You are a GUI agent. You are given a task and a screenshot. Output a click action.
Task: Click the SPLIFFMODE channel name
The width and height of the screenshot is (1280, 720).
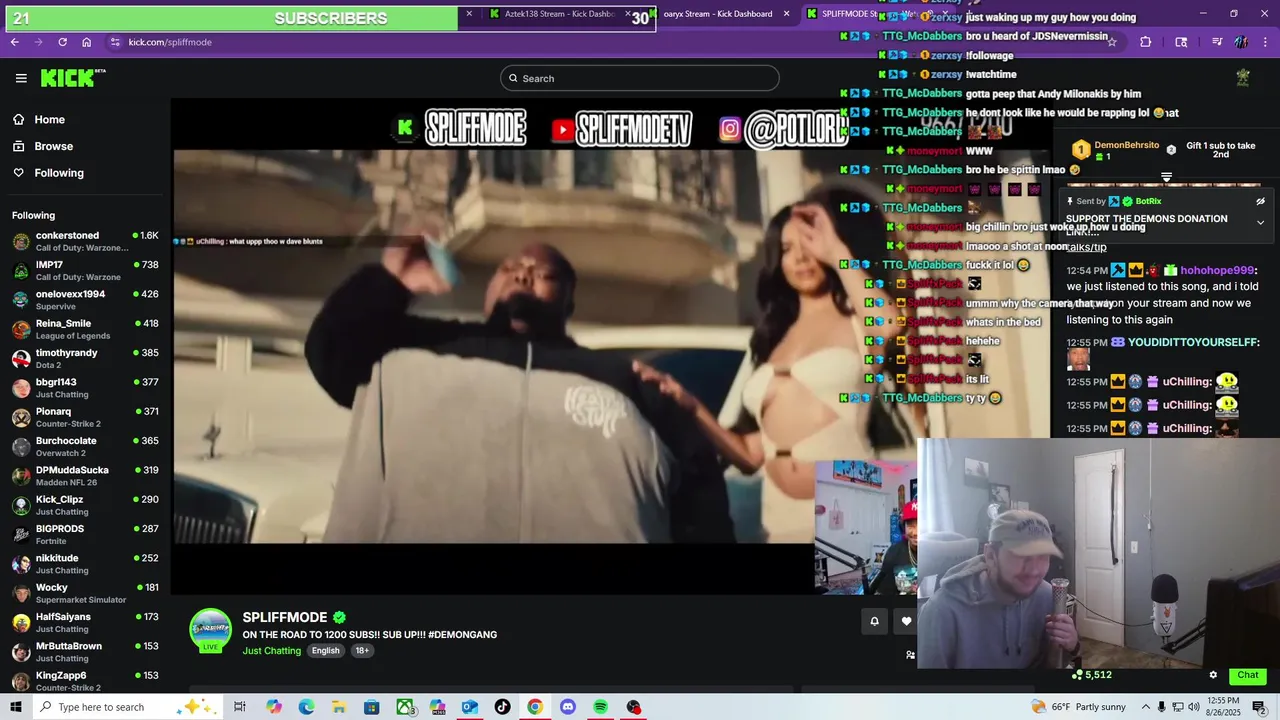285,617
